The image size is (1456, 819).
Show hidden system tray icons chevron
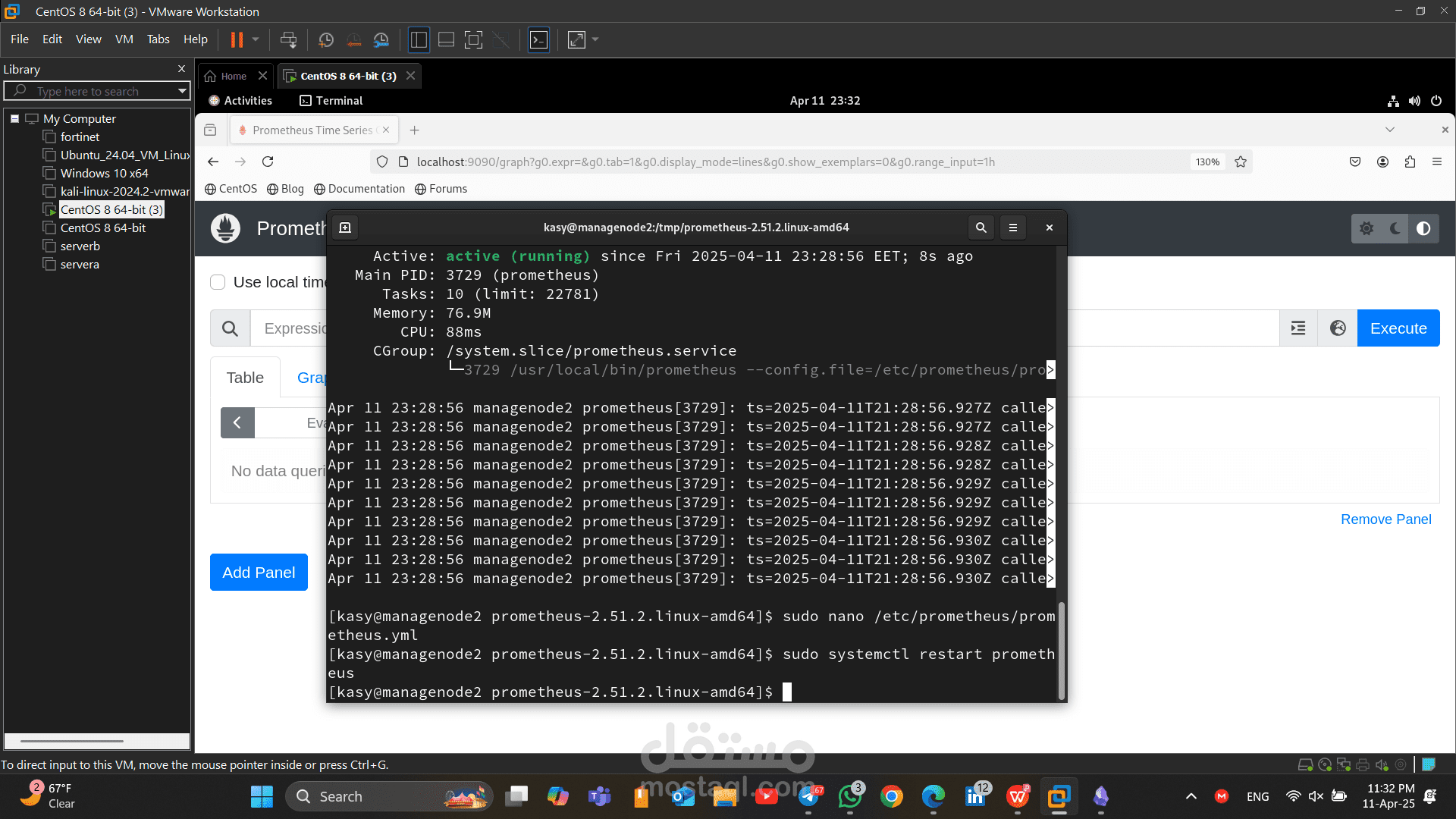[x=1191, y=796]
